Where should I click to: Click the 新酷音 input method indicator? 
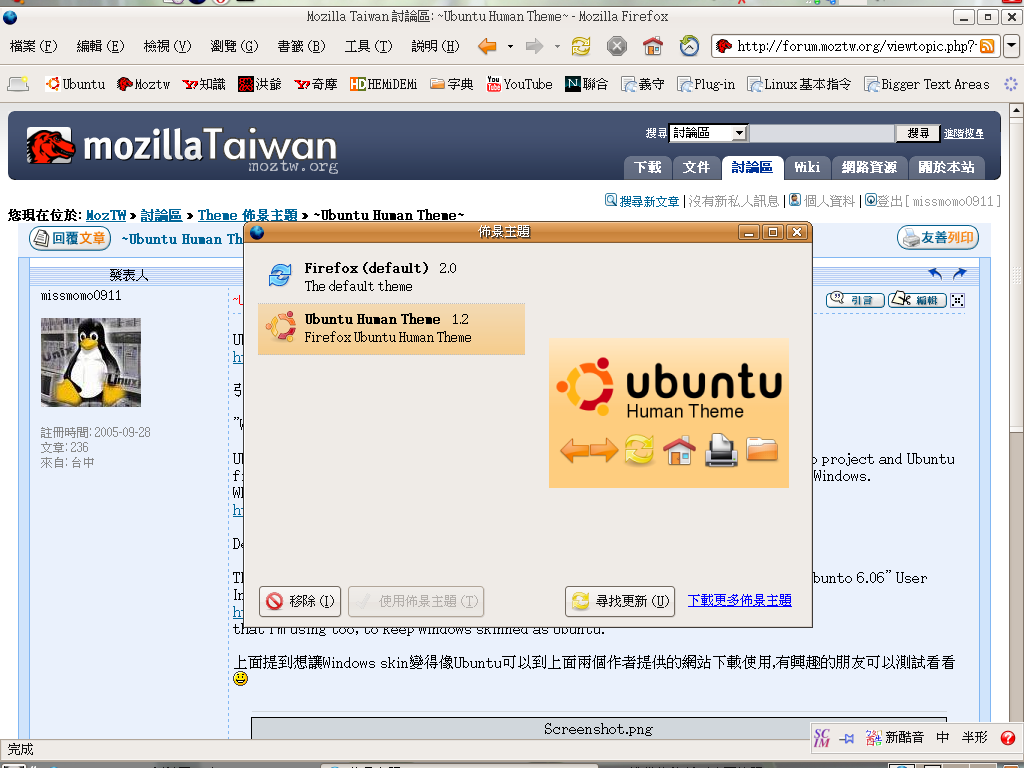tap(895, 738)
